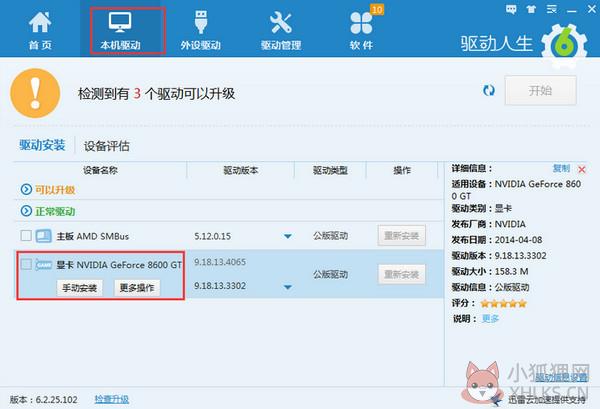Open the 首页 home icon

click(x=40, y=22)
